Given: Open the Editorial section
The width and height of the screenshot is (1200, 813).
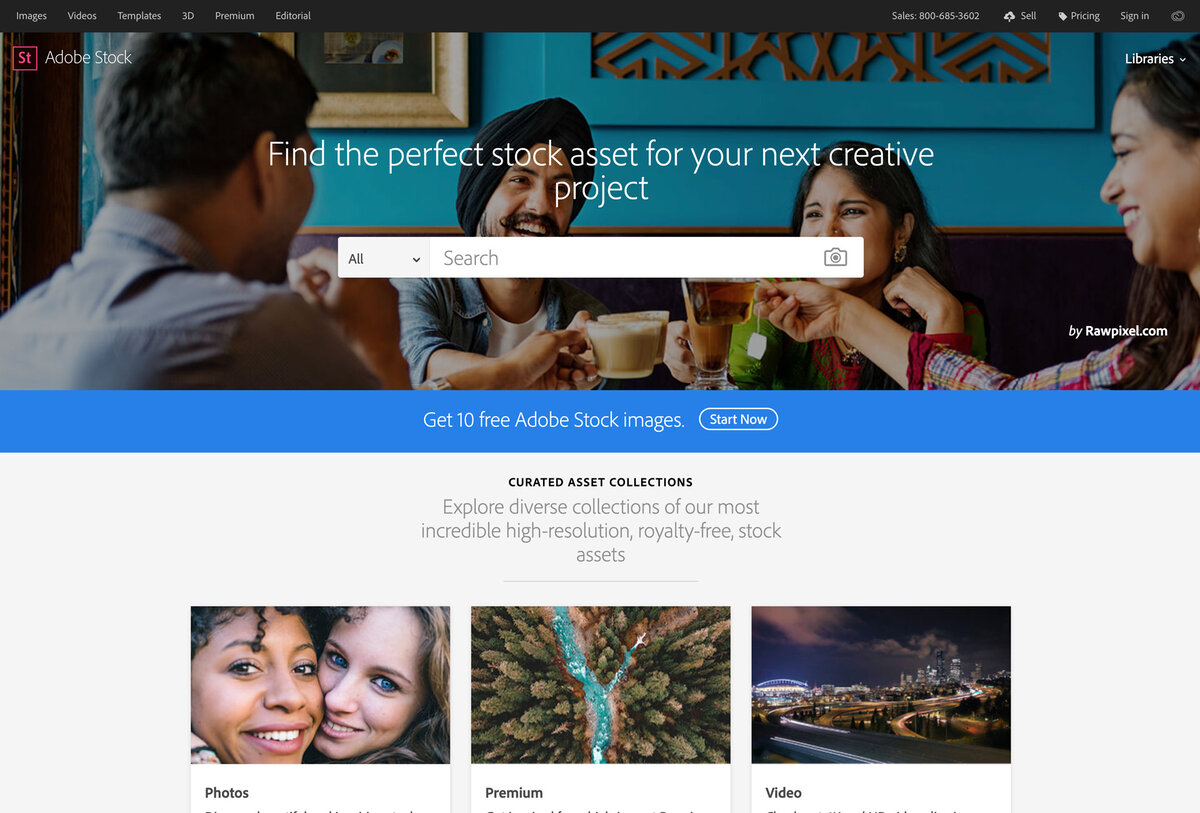Looking at the screenshot, I should 293,16.
